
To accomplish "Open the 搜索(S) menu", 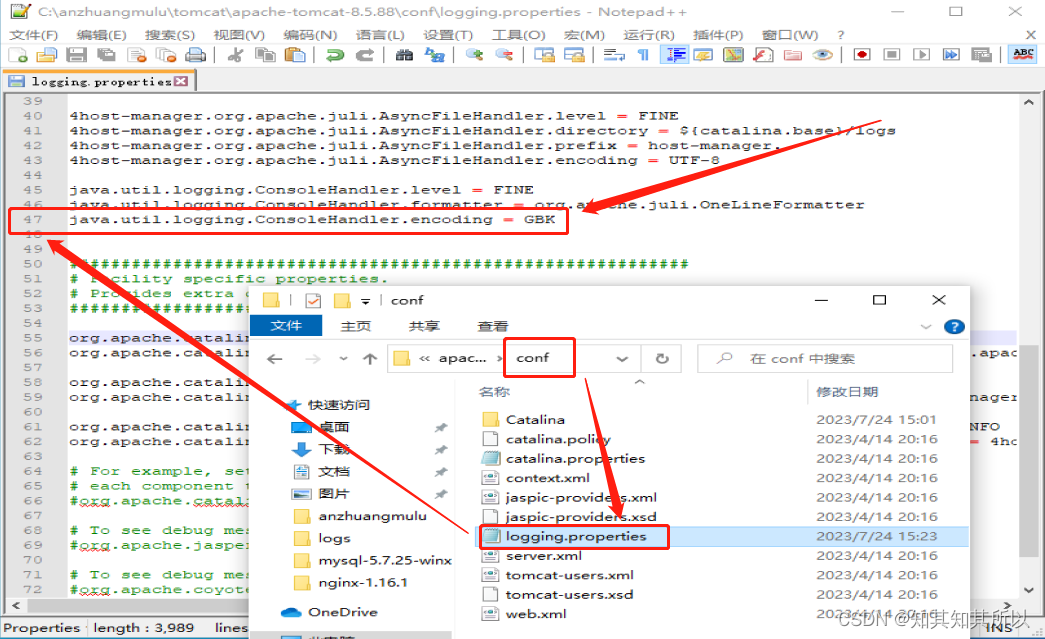I will coord(170,35).
